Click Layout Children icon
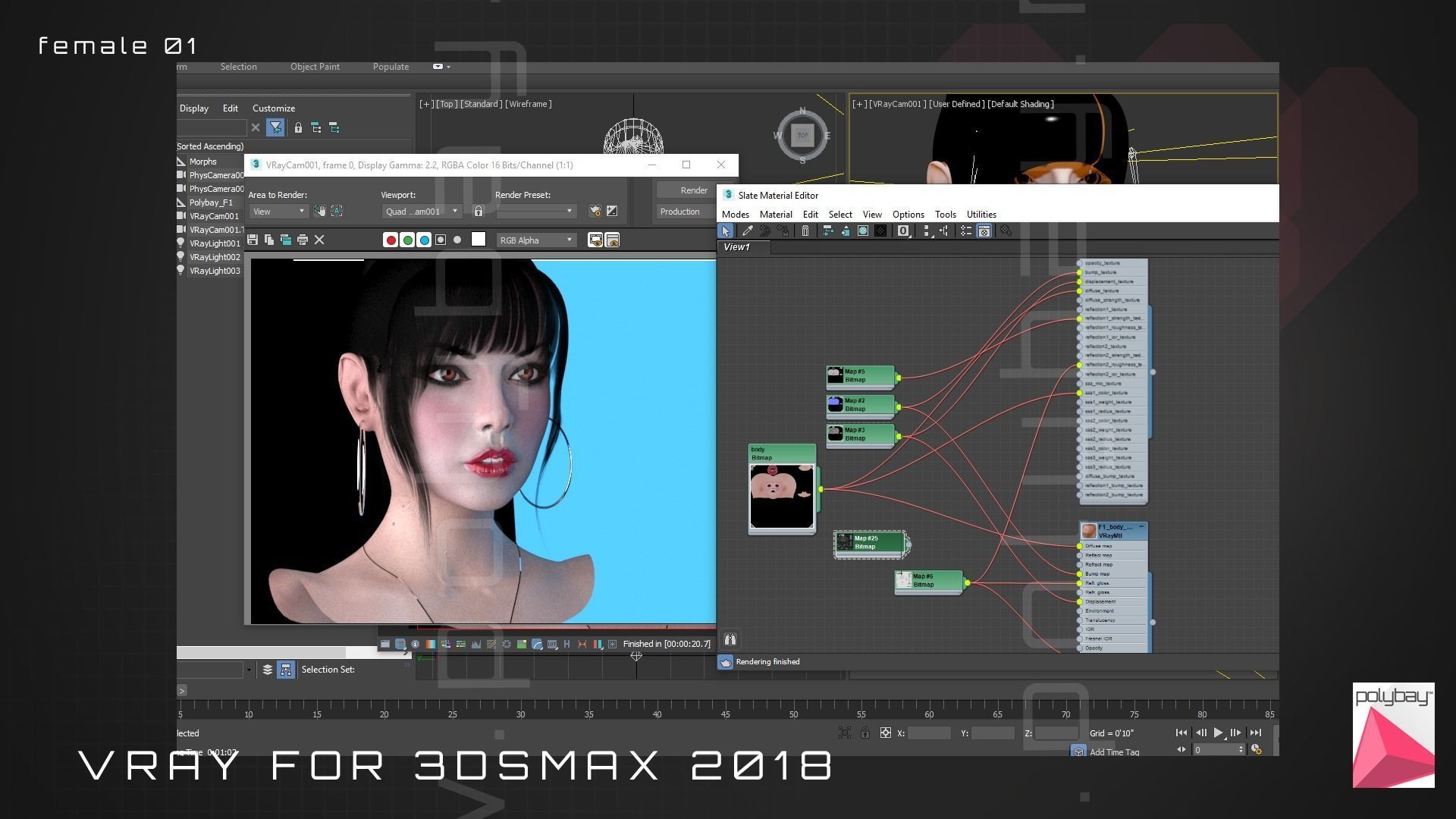 [944, 231]
